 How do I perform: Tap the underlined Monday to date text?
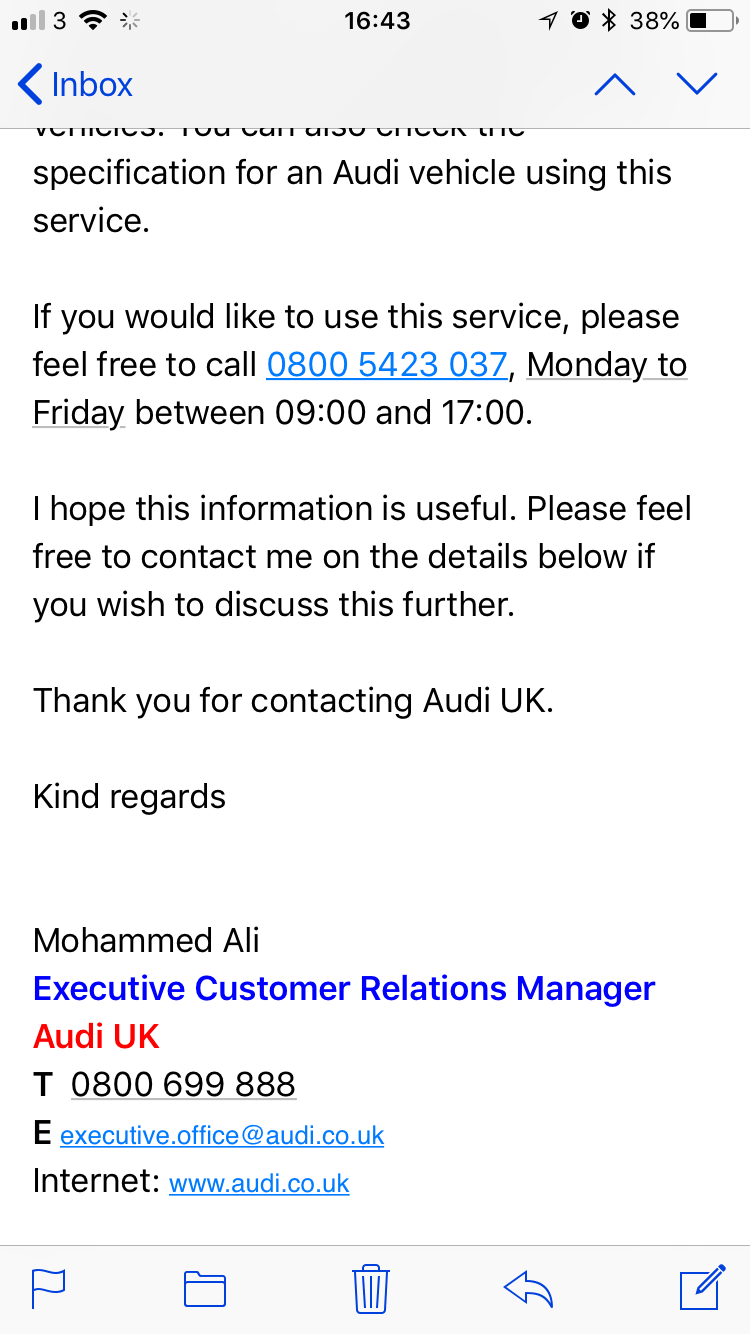[606, 365]
